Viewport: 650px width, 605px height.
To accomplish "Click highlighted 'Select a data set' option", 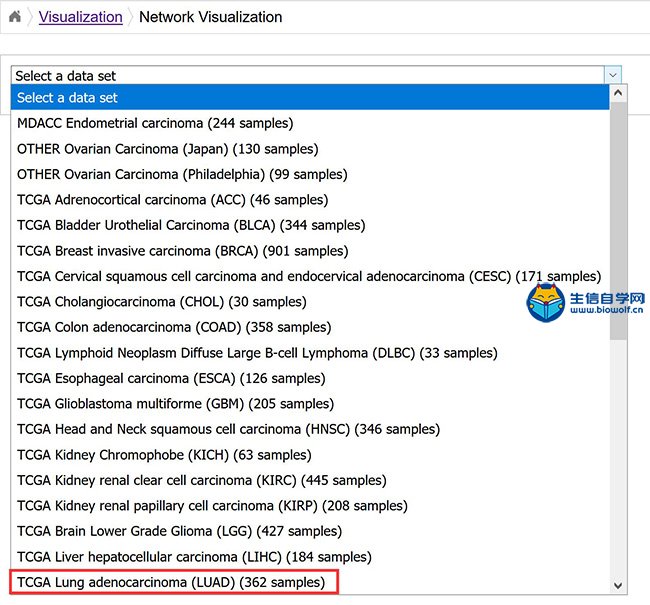I will tap(310, 97).
